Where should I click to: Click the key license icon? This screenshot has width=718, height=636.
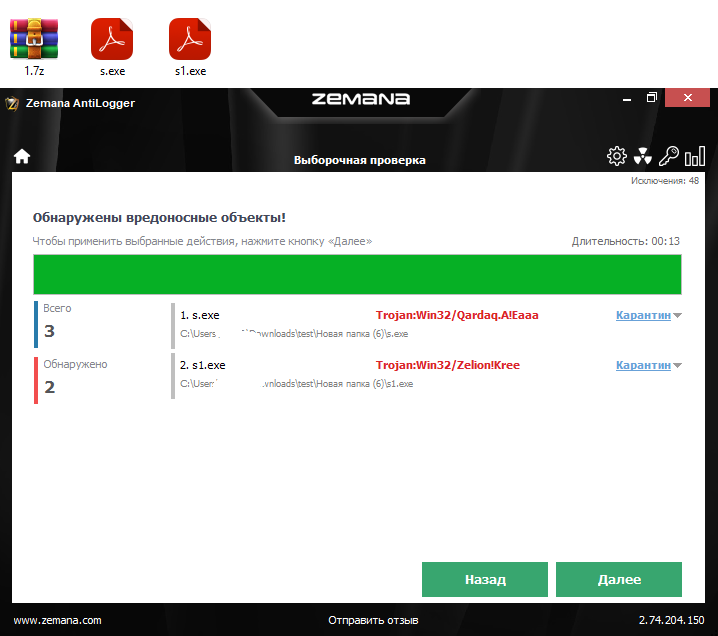tap(669, 156)
